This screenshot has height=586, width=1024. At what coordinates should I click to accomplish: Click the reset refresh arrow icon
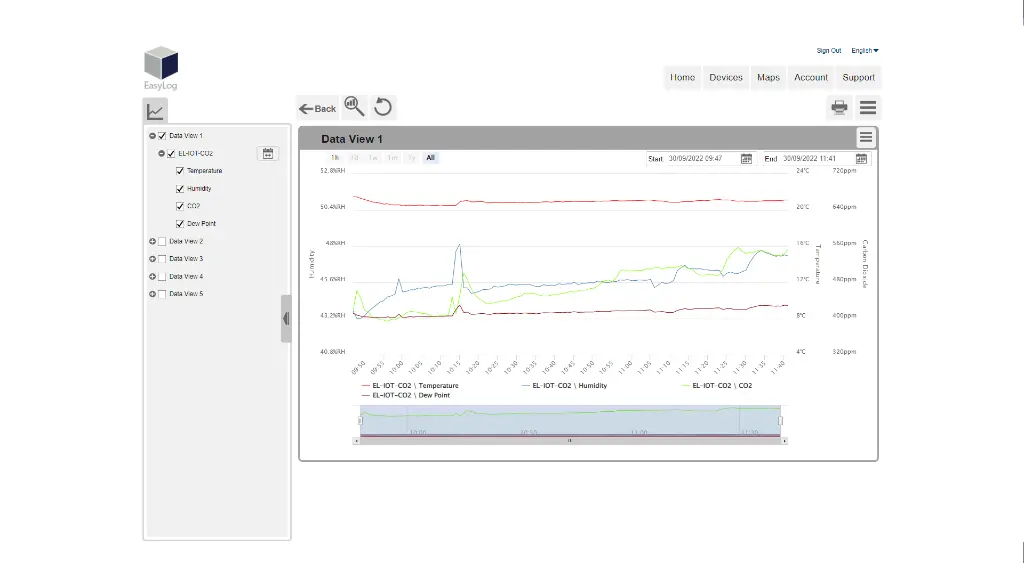click(383, 107)
